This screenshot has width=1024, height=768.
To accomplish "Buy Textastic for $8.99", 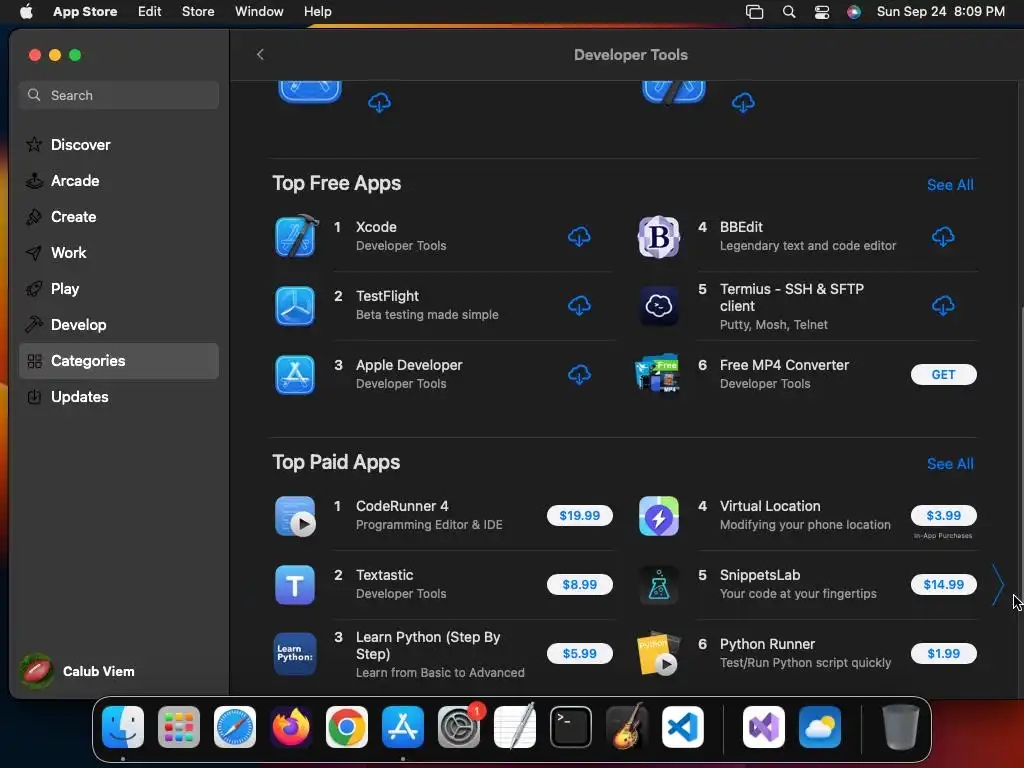I will coord(580,585).
